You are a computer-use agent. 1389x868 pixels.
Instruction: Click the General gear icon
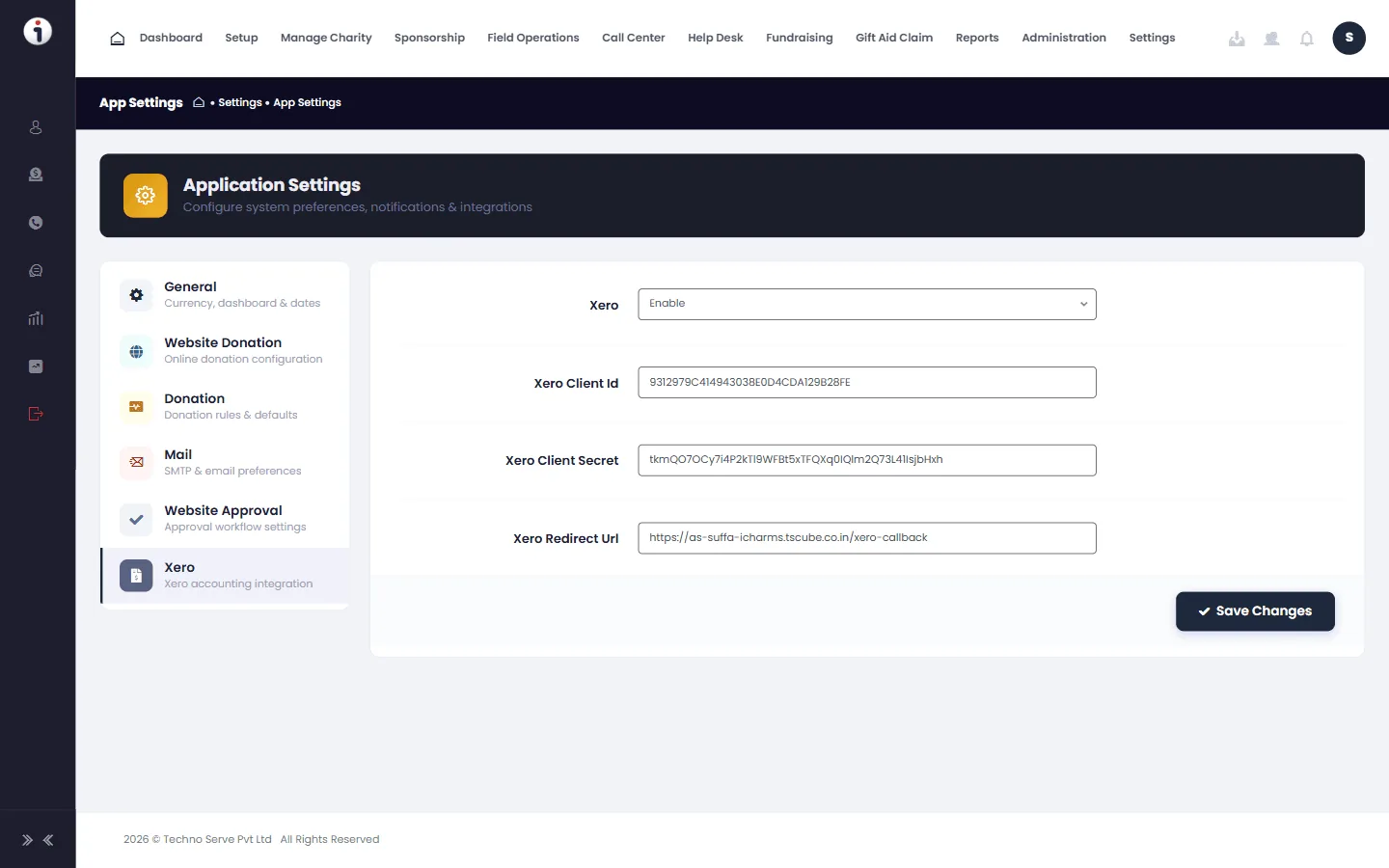(136, 295)
